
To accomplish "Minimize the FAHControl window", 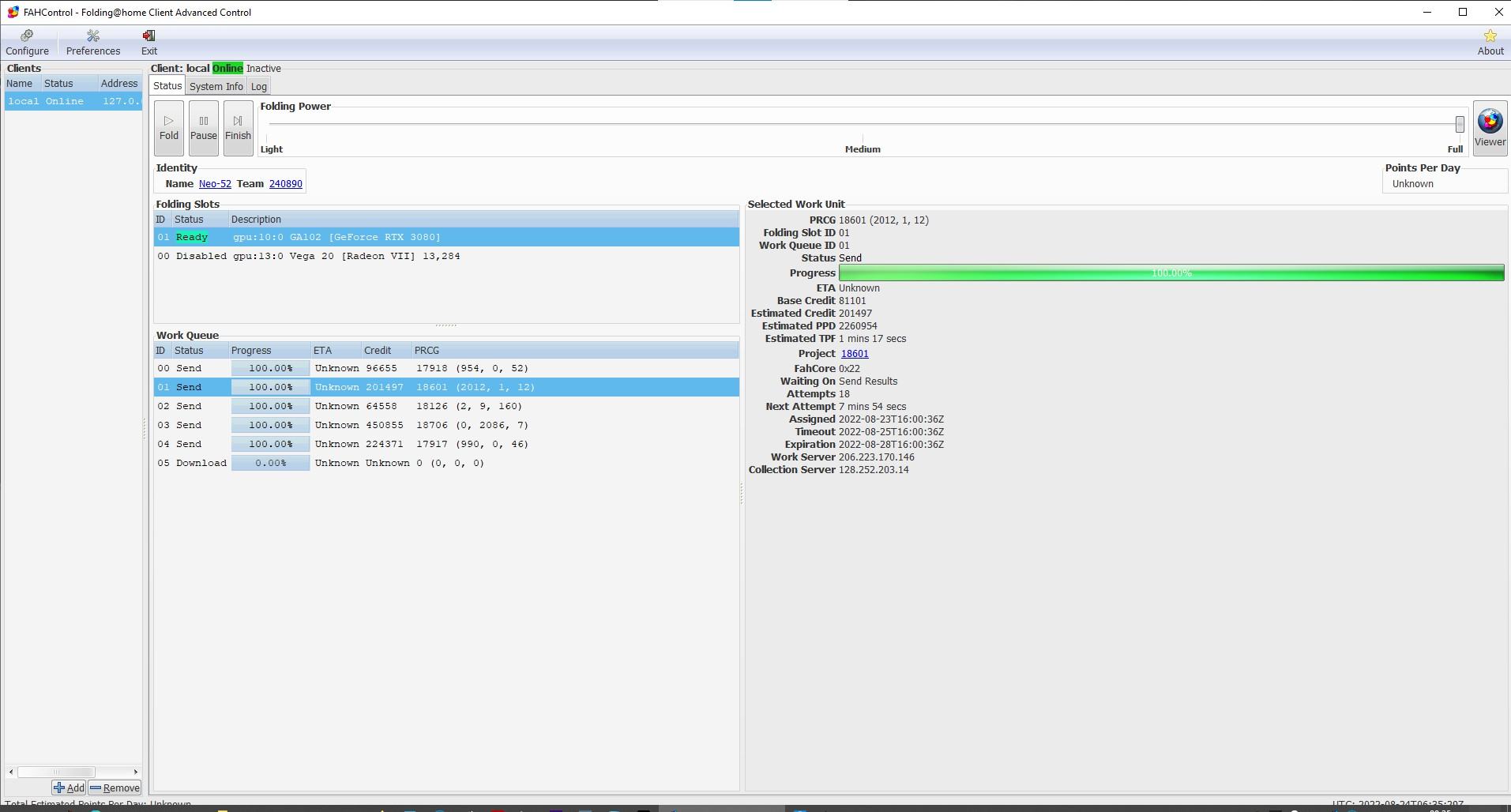I will 1426,12.
